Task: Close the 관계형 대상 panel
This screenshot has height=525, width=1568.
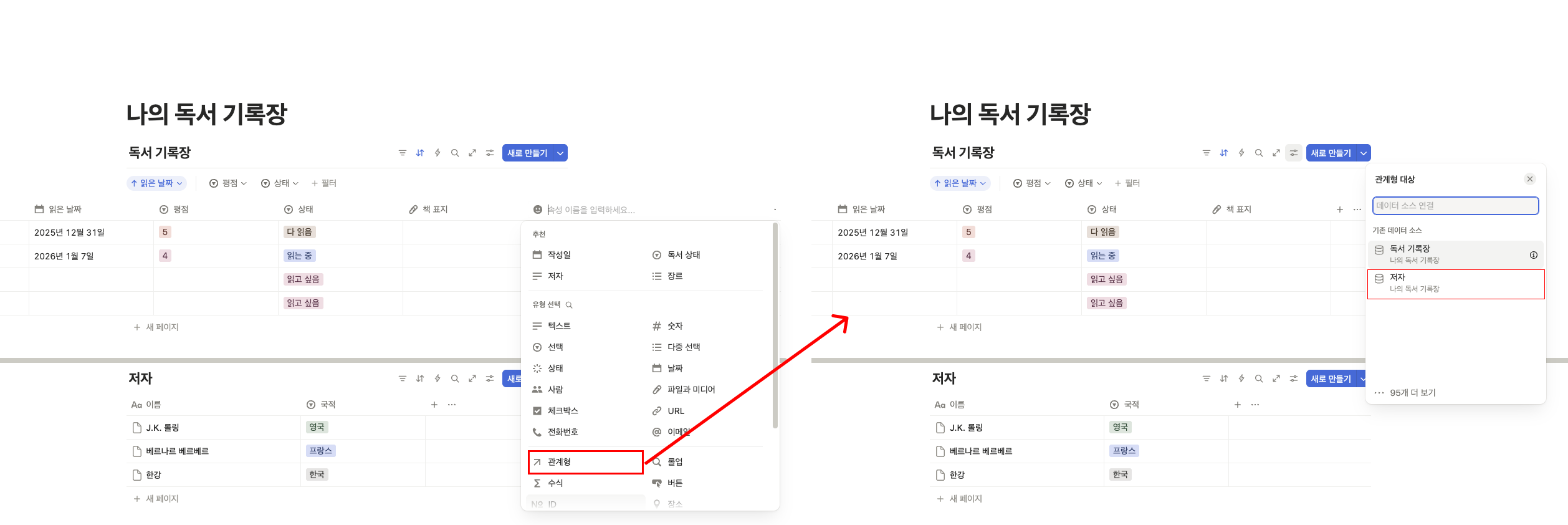Action: coord(1530,179)
